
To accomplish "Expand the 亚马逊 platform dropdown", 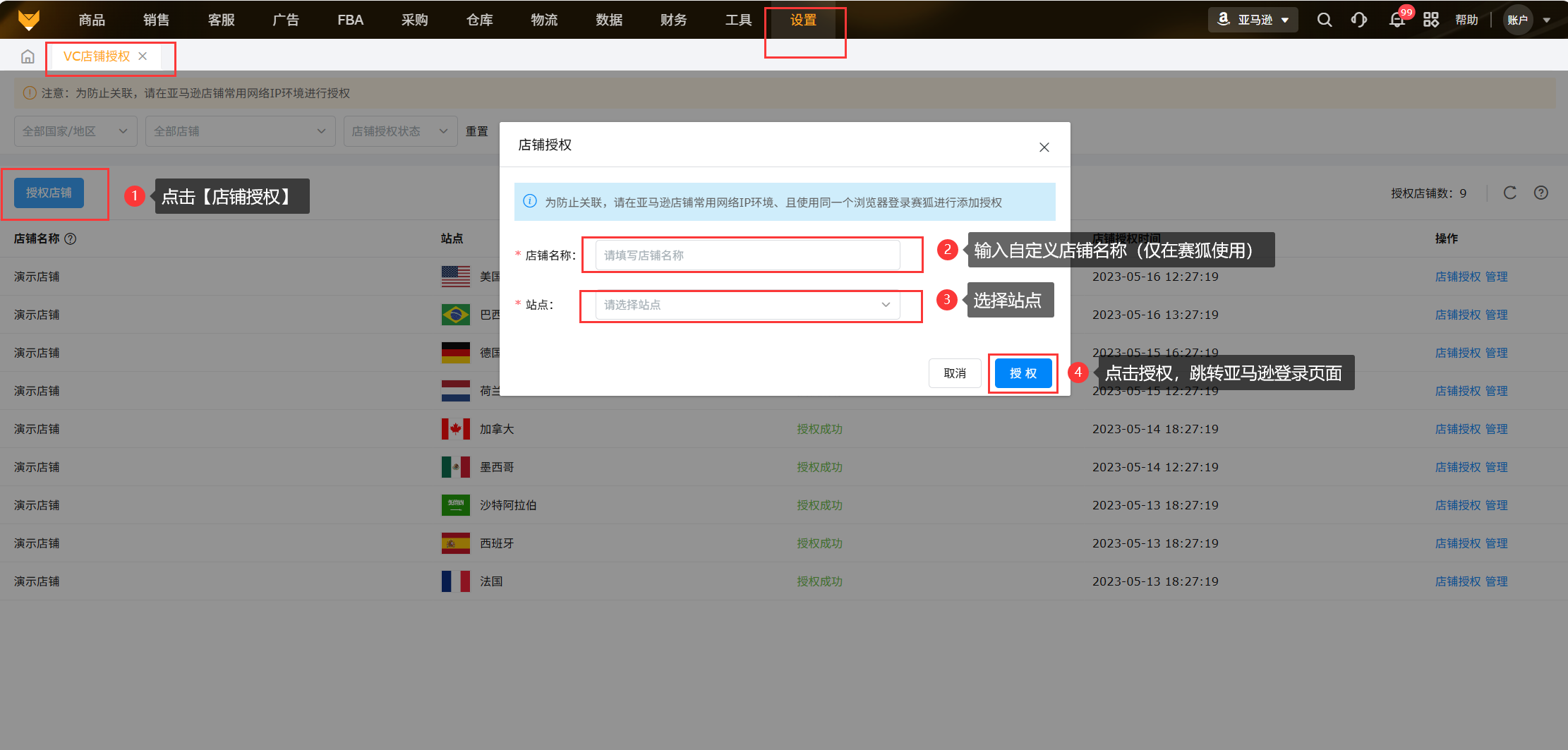I will point(1254,20).
